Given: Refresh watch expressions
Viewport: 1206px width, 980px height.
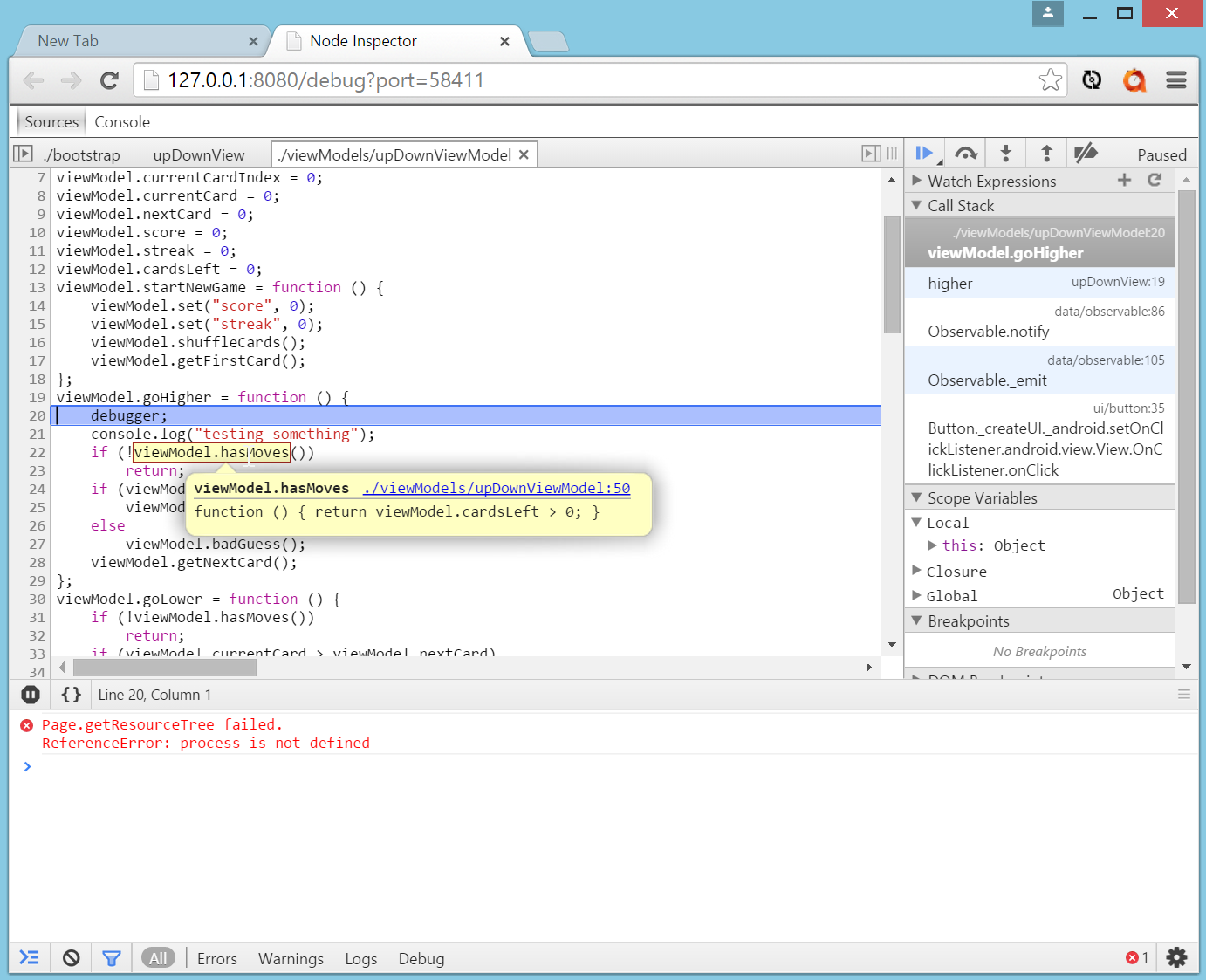Looking at the screenshot, I should [x=1155, y=180].
